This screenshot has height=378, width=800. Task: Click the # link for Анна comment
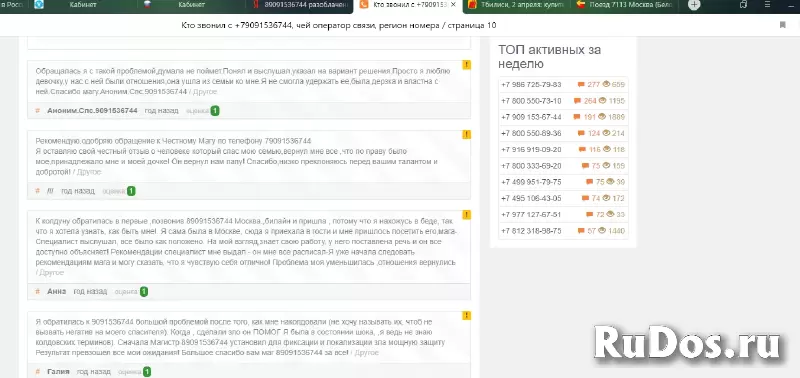(38, 291)
